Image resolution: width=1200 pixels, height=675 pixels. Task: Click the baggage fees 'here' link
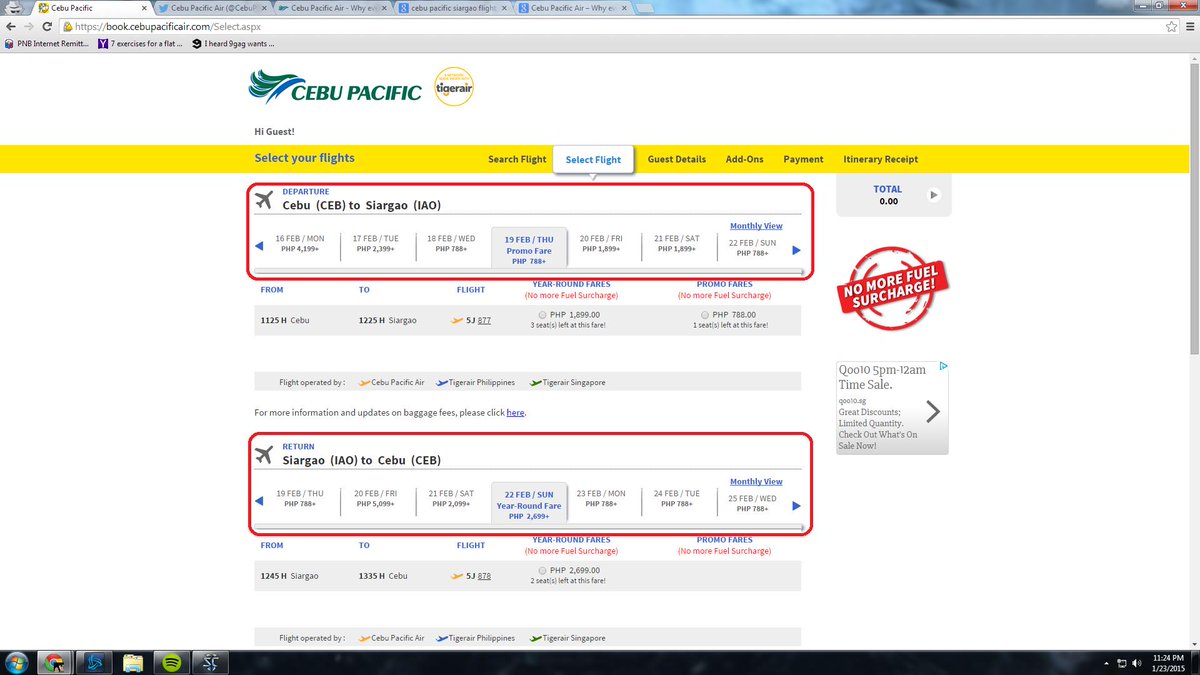[514, 412]
